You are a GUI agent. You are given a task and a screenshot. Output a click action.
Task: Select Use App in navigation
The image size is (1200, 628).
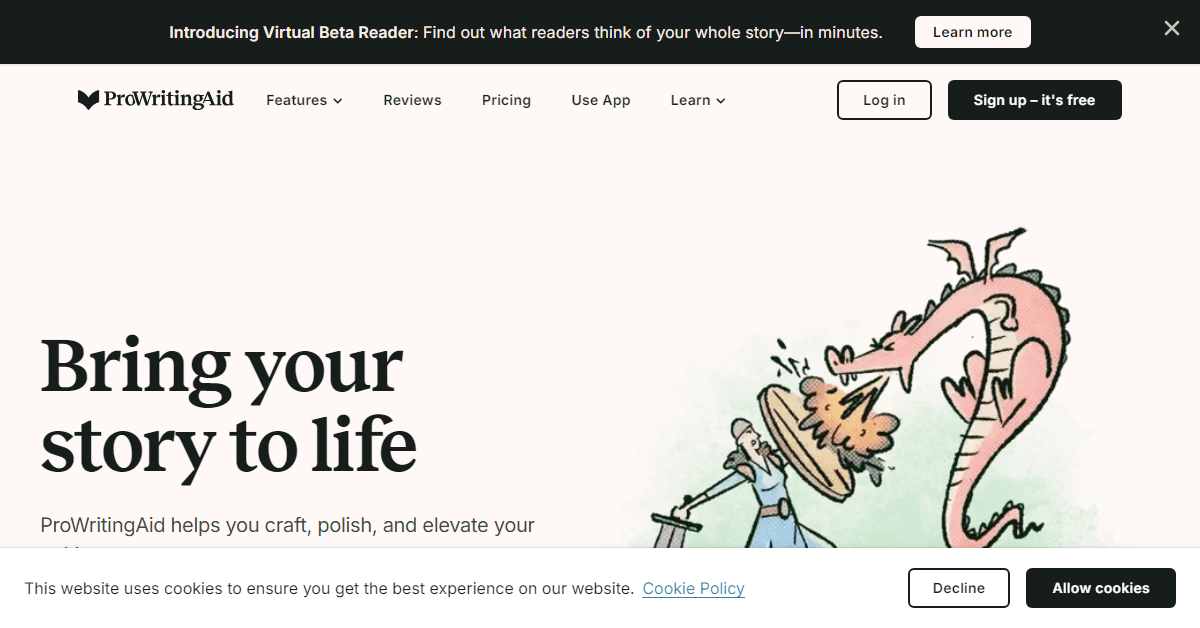[601, 100]
